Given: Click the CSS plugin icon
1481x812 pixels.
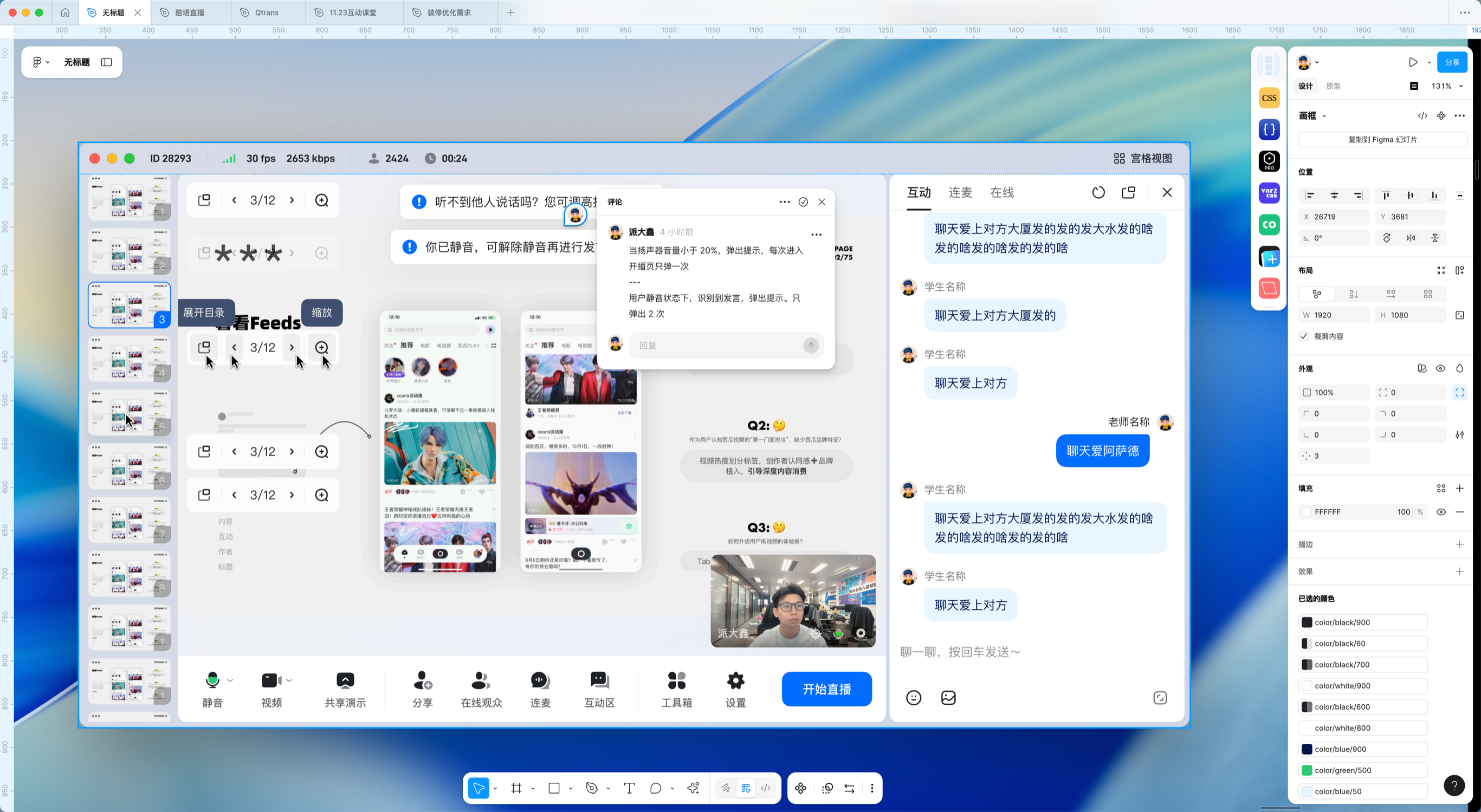Looking at the screenshot, I should (x=1269, y=98).
